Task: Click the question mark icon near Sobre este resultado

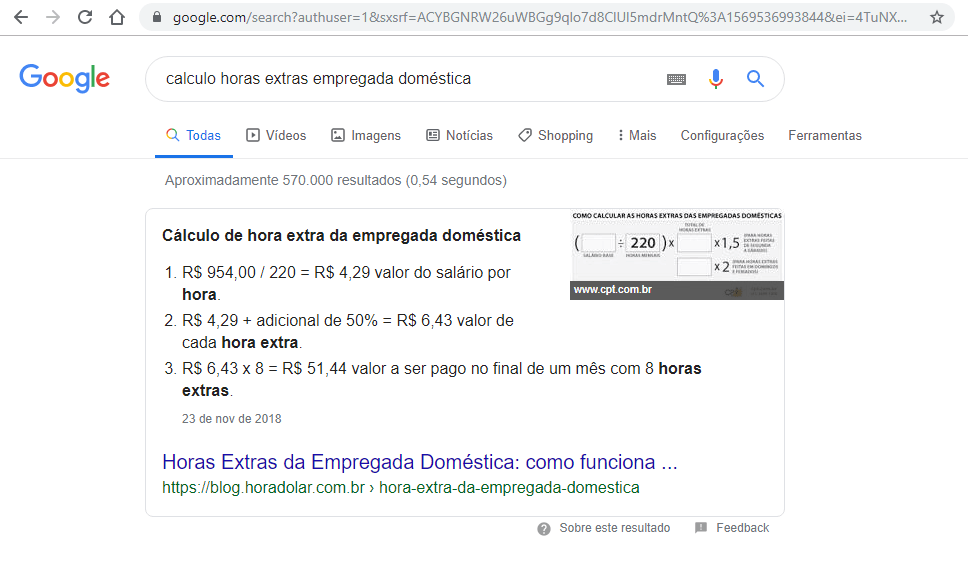Action: (543, 529)
